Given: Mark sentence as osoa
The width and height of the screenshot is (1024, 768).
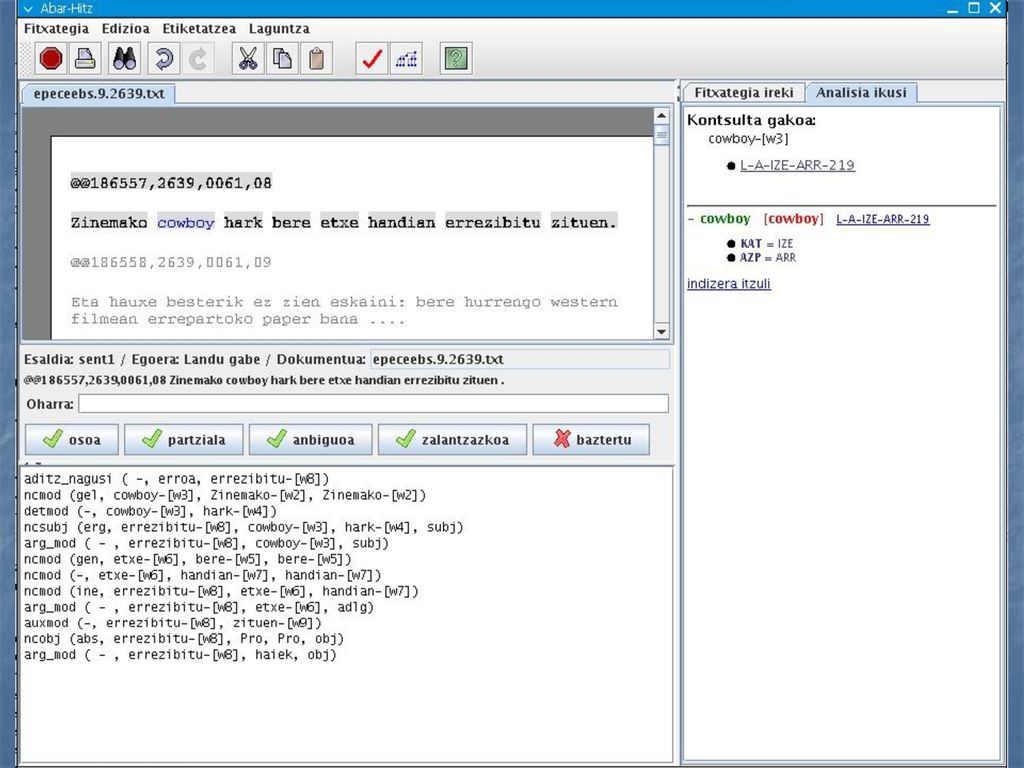Looking at the screenshot, I should [x=72, y=440].
